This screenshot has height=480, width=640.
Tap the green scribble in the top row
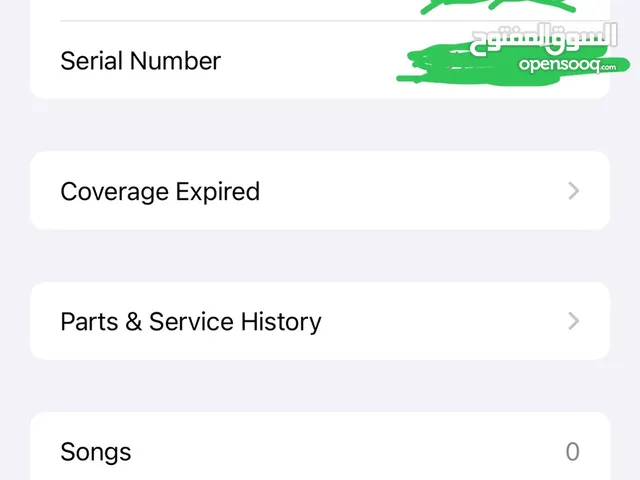click(x=498, y=6)
